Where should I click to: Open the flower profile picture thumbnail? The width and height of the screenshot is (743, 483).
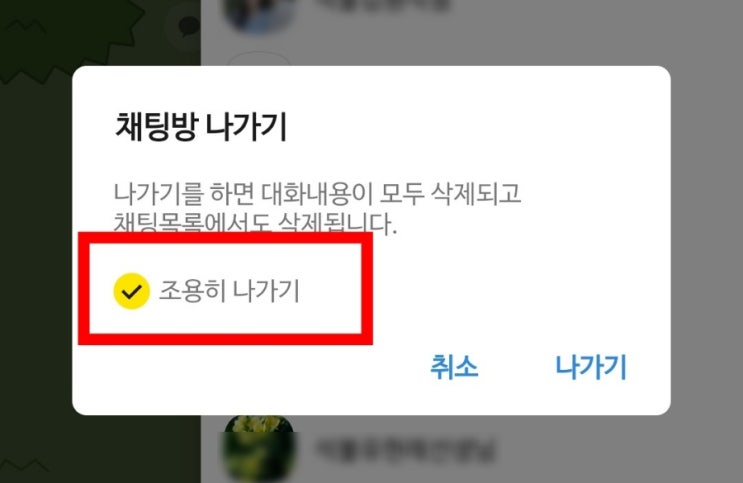point(258,447)
